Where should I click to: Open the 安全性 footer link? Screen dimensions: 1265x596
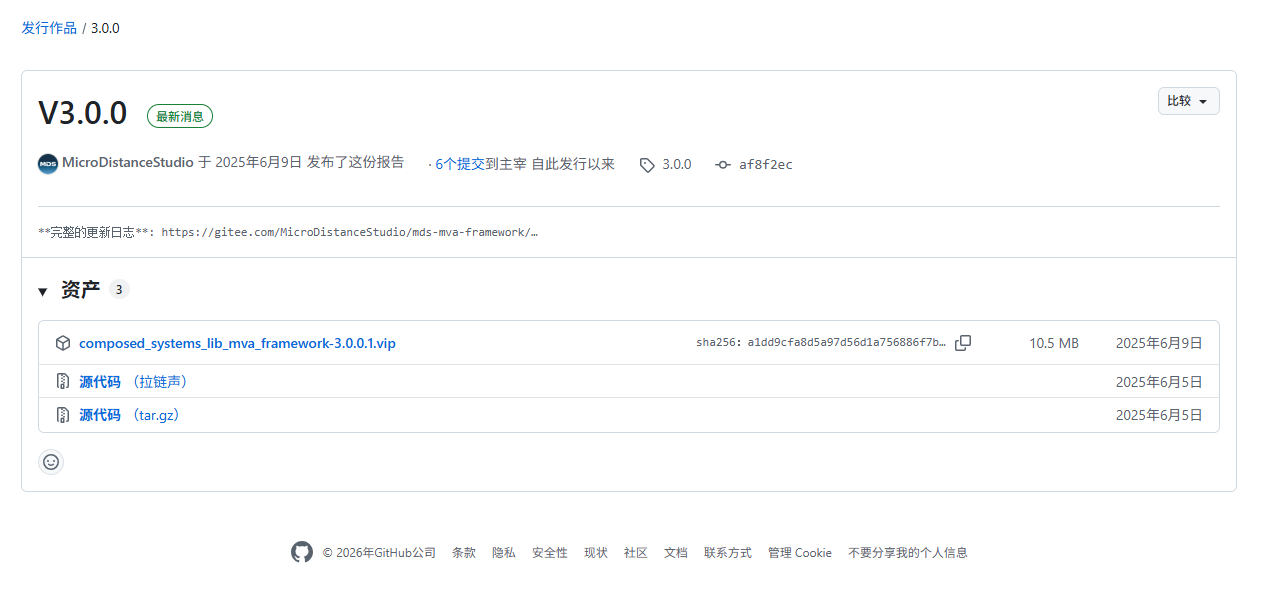tap(550, 553)
